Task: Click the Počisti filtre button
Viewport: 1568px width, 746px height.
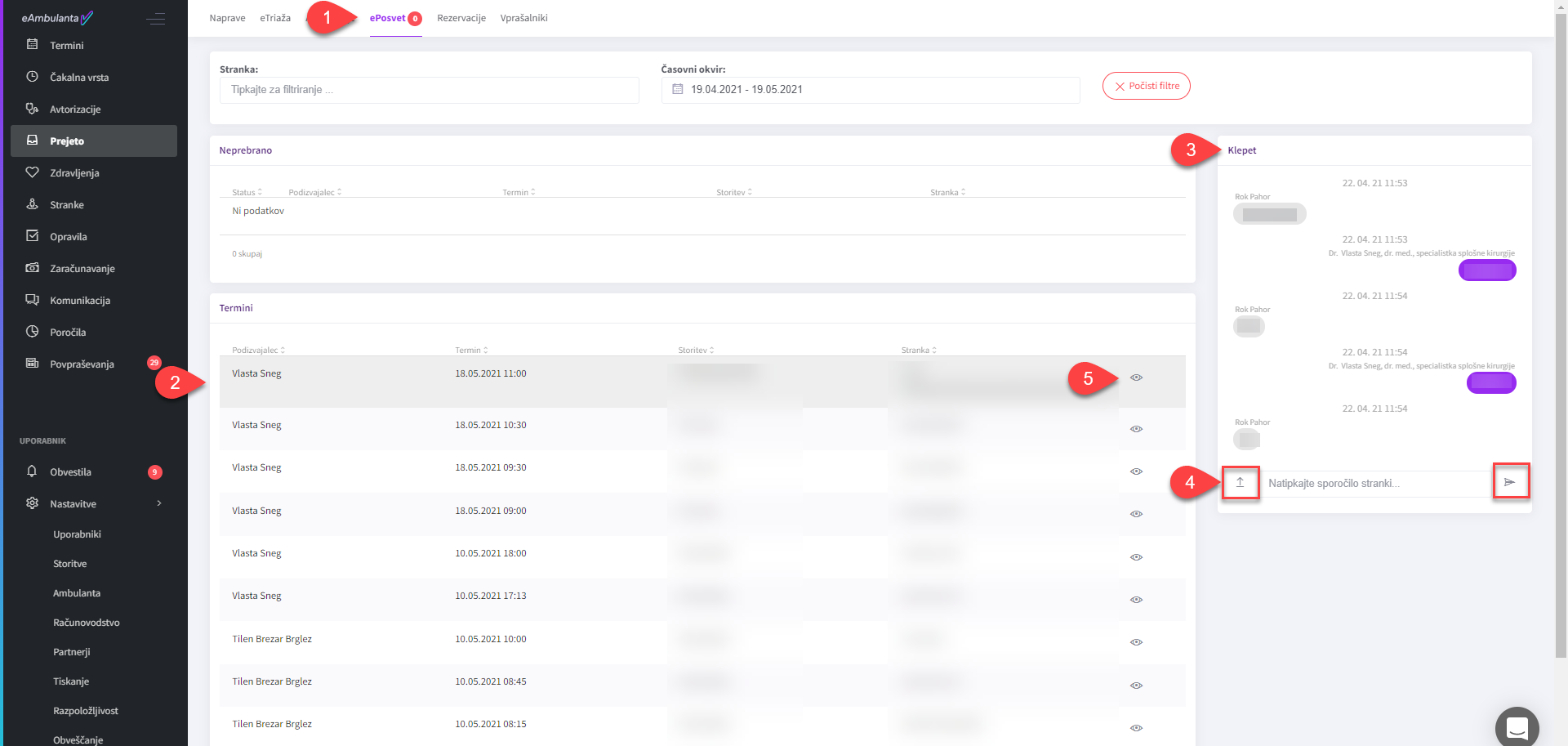Action: click(1146, 86)
